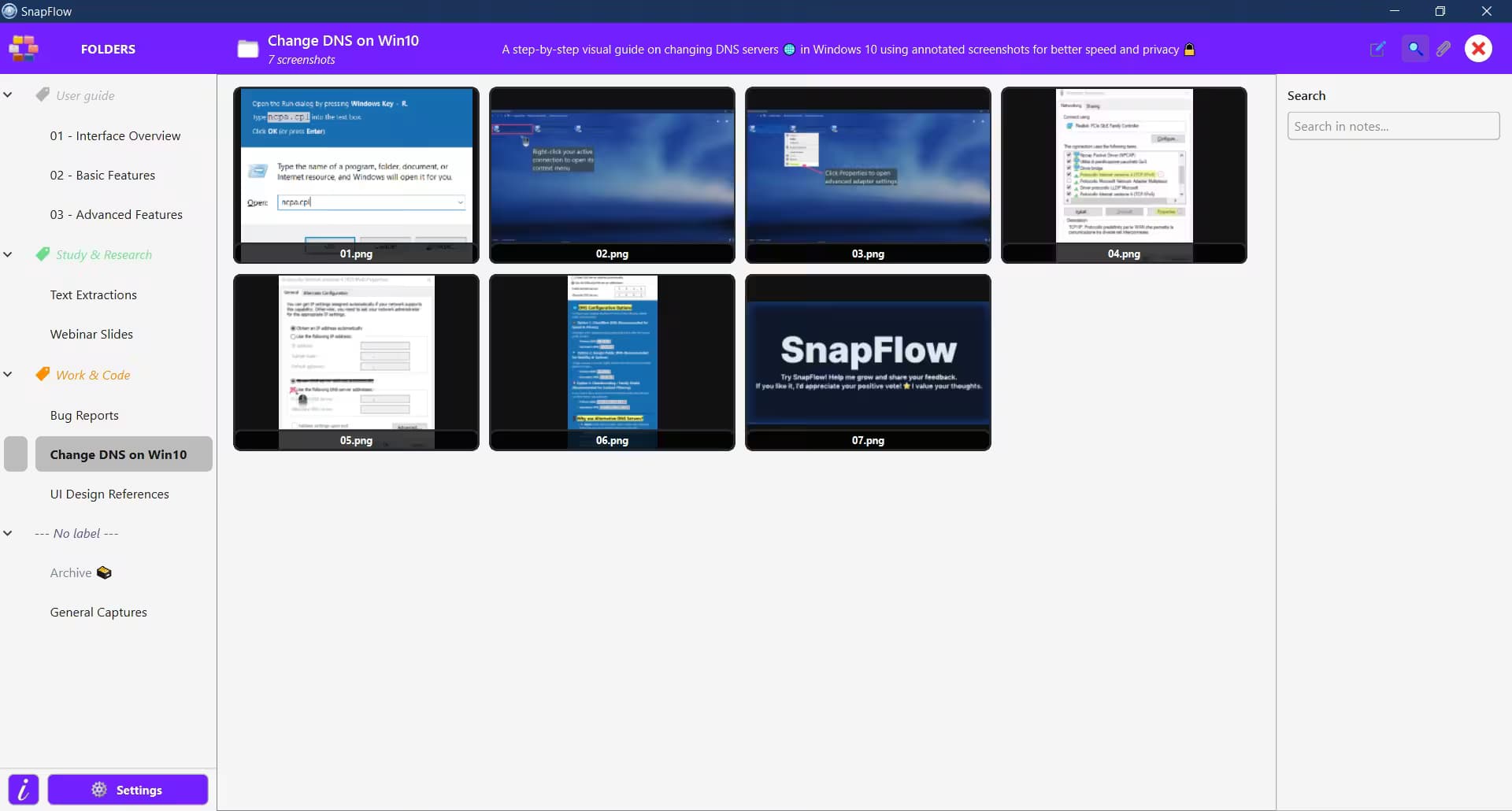Screen dimensions: 1512x811
Task: Open the 02.png screenshot thumbnail
Action: (x=612, y=175)
